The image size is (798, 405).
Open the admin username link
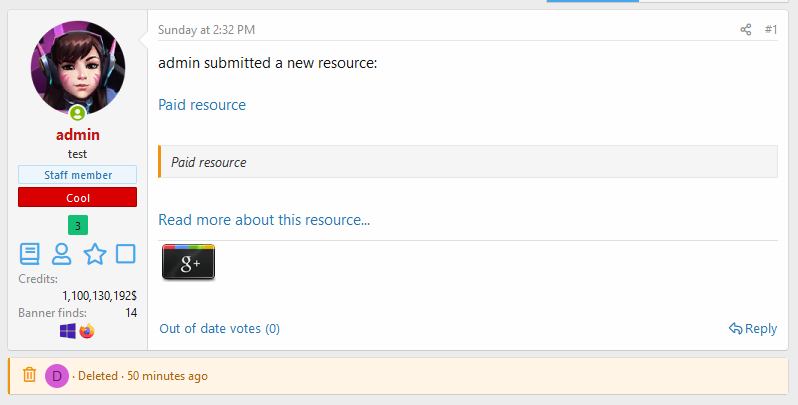[77, 135]
